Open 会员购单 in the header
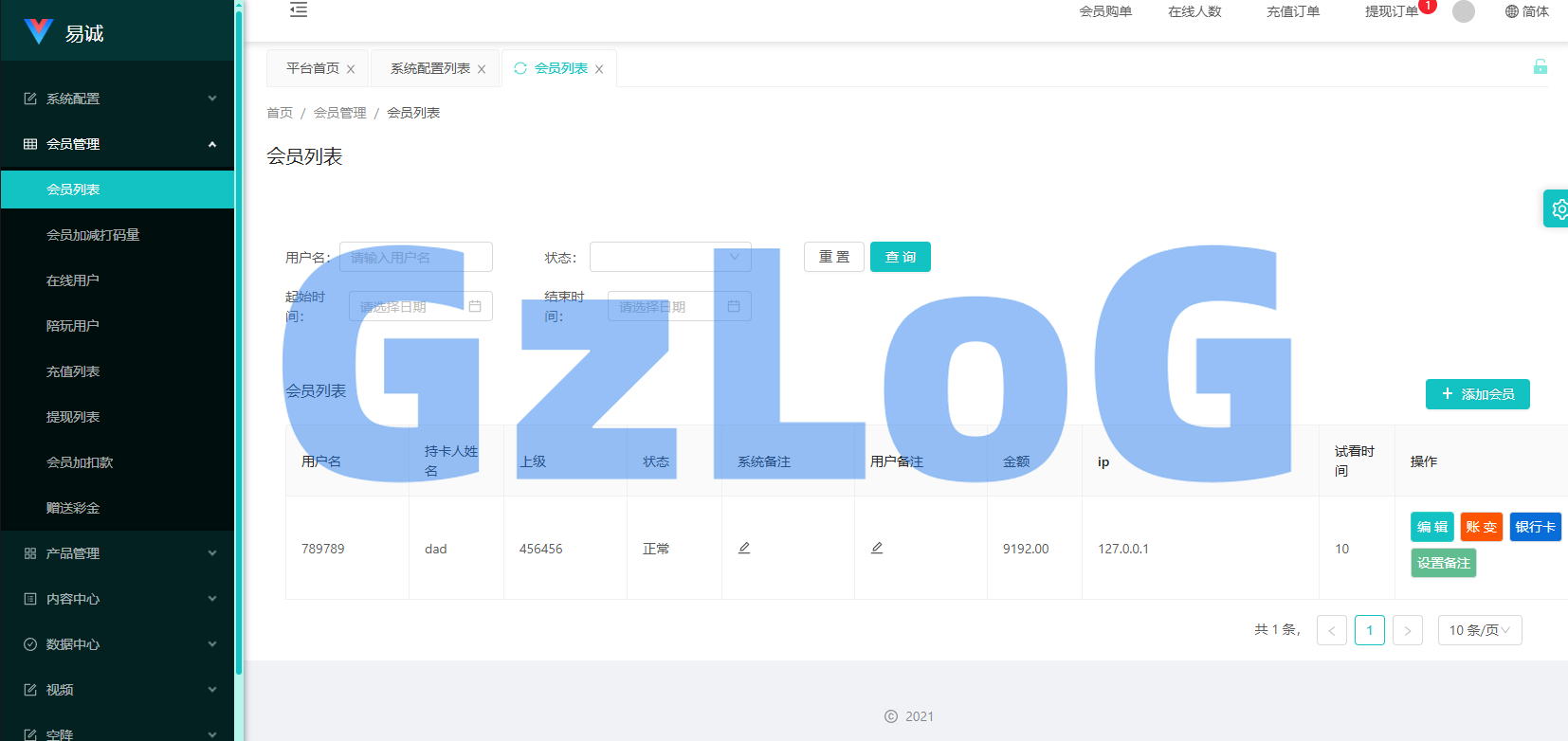Viewport: 1568px width, 741px height. (x=1105, y=11)
